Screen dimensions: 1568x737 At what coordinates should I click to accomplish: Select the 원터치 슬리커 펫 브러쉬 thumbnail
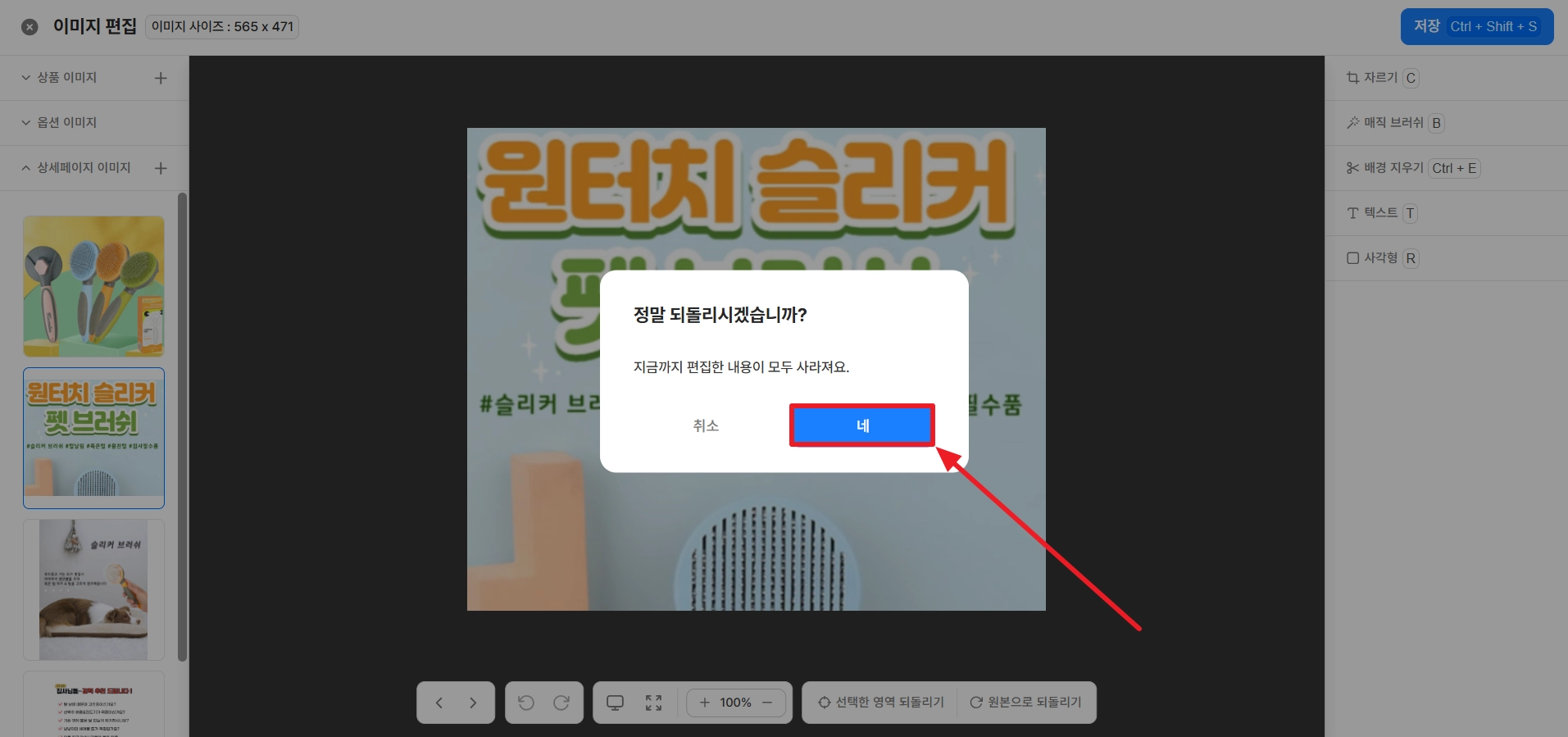click(x=93, y=438)
